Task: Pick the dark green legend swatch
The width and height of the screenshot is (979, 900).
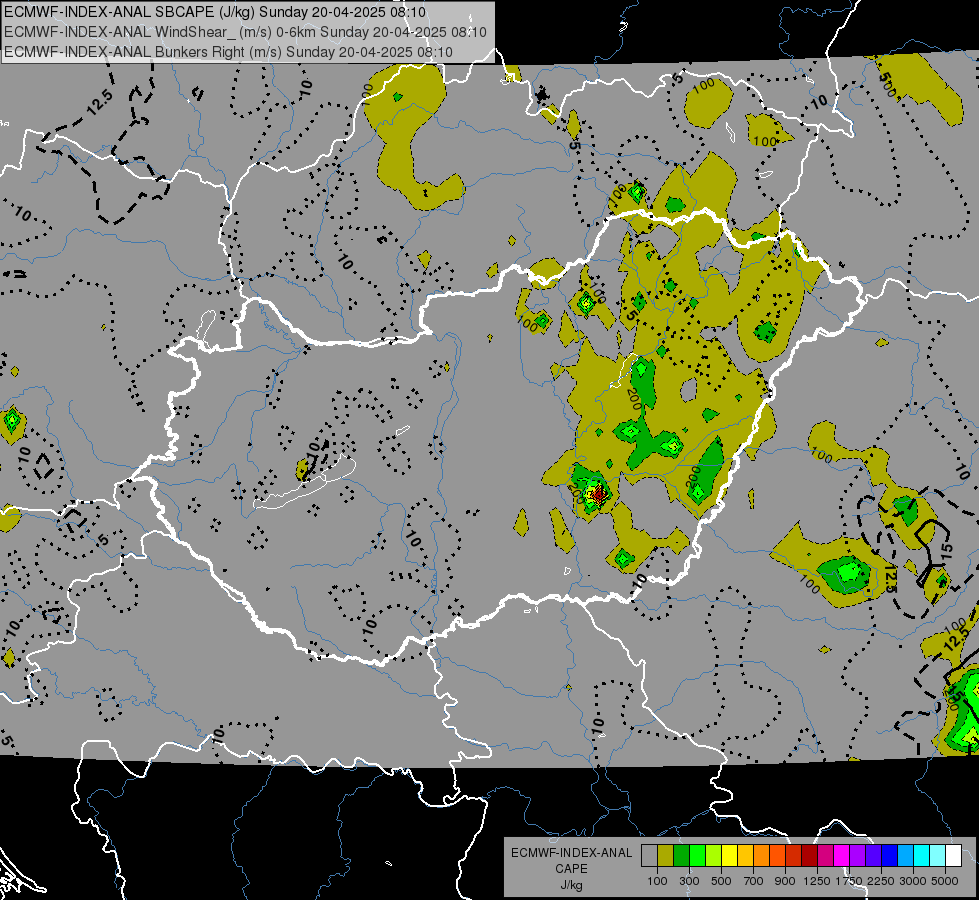Action: [681, 855]
